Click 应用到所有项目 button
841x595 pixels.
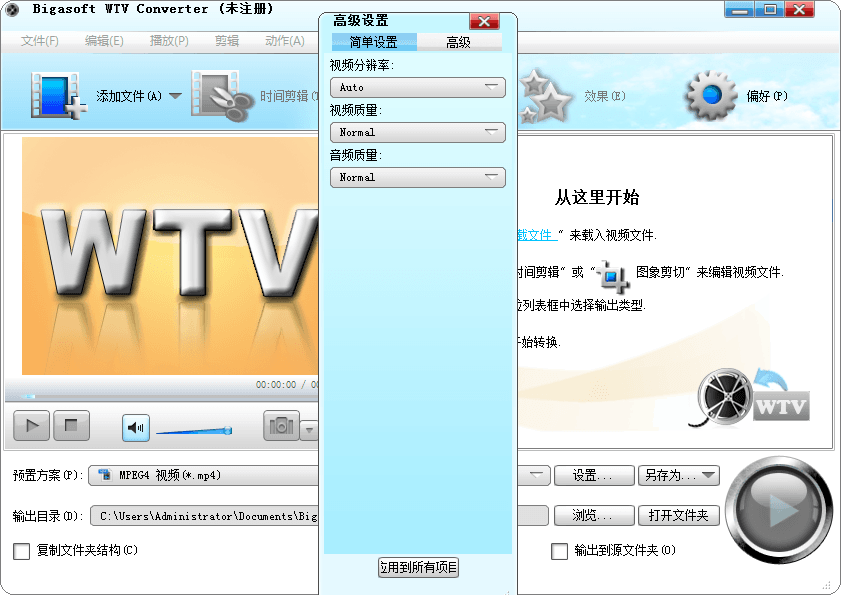click(x=418, y=567)
